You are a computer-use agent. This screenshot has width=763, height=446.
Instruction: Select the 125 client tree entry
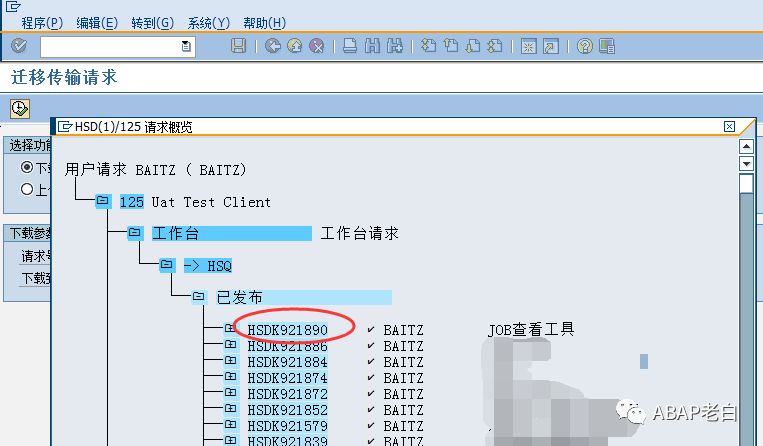[x=132, y=202]
